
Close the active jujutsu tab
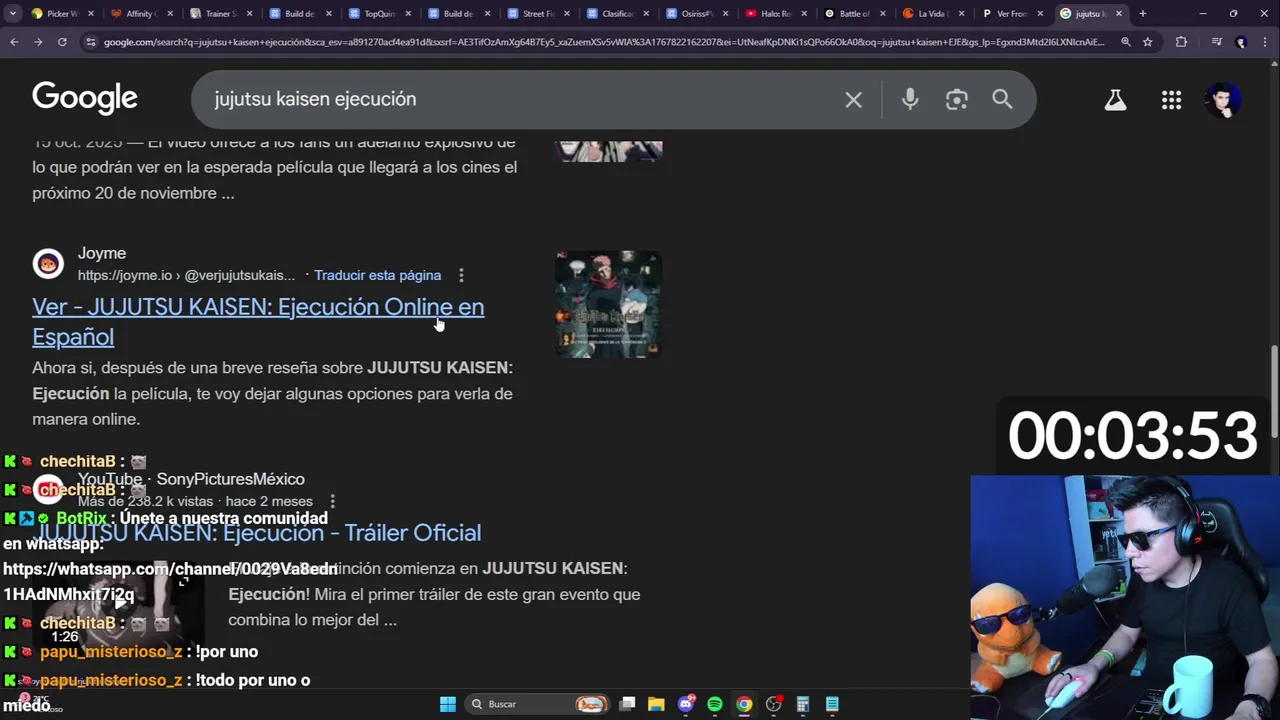[x=1119, y=14]
